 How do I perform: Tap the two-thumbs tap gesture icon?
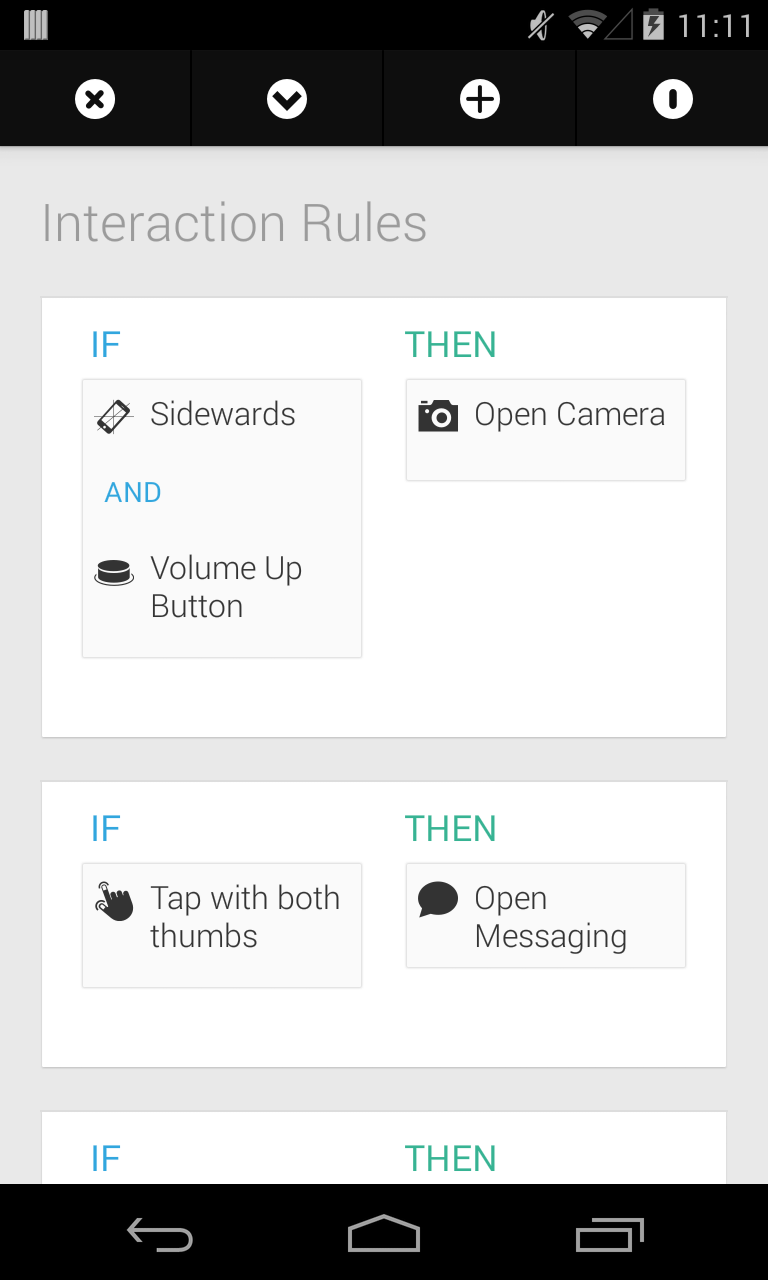[x=115, y=901]
